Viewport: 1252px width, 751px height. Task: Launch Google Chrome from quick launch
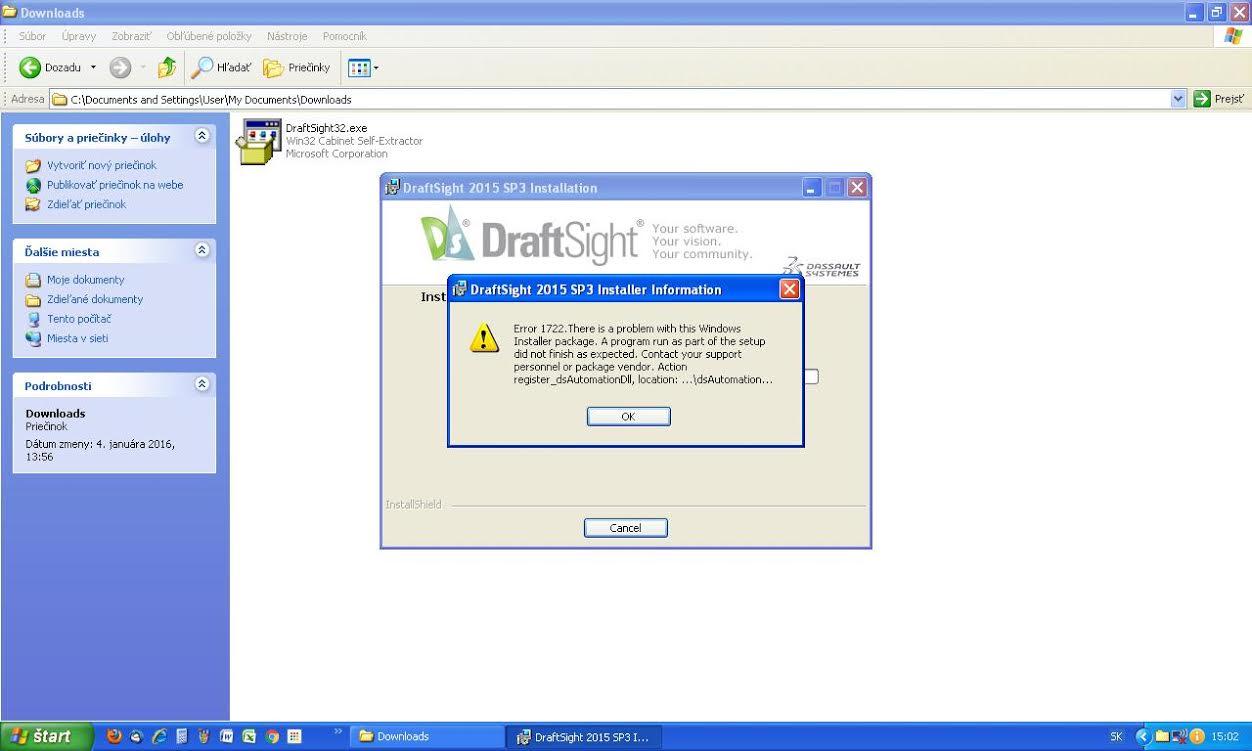272,737
